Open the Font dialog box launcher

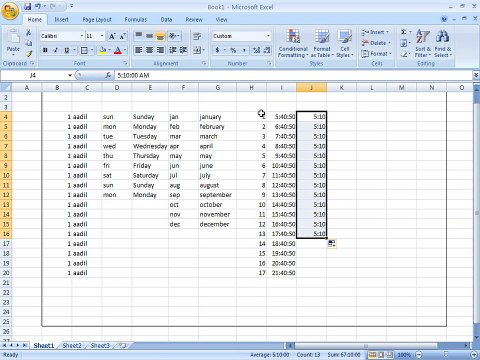[125, 63]
